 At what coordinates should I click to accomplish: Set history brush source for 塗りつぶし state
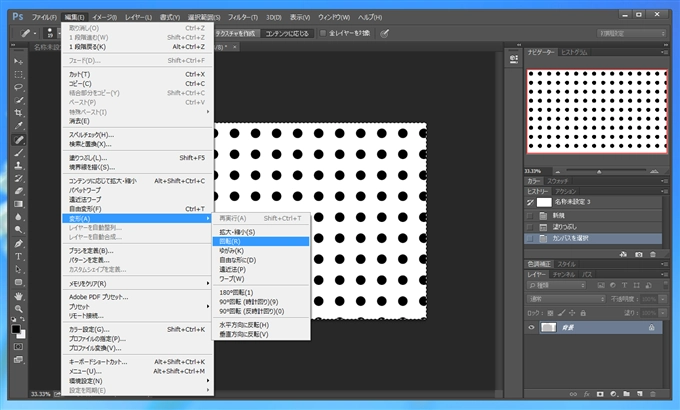530,227
